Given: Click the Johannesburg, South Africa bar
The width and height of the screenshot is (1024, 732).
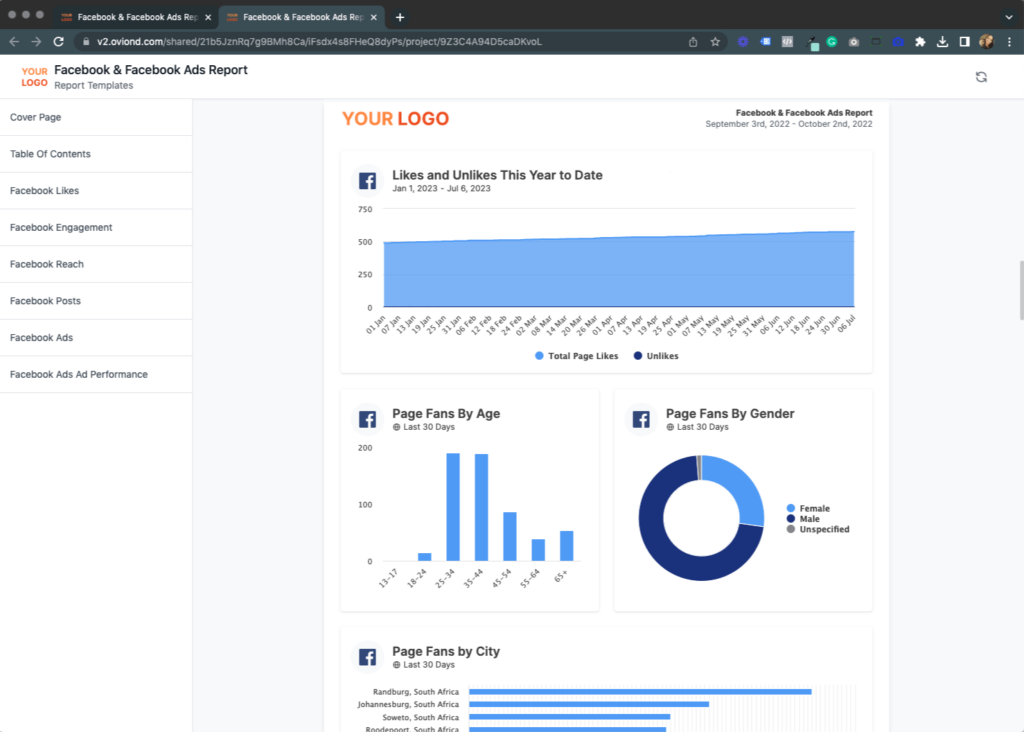Looking at the screenshot, I should click(x=589, y=704).
